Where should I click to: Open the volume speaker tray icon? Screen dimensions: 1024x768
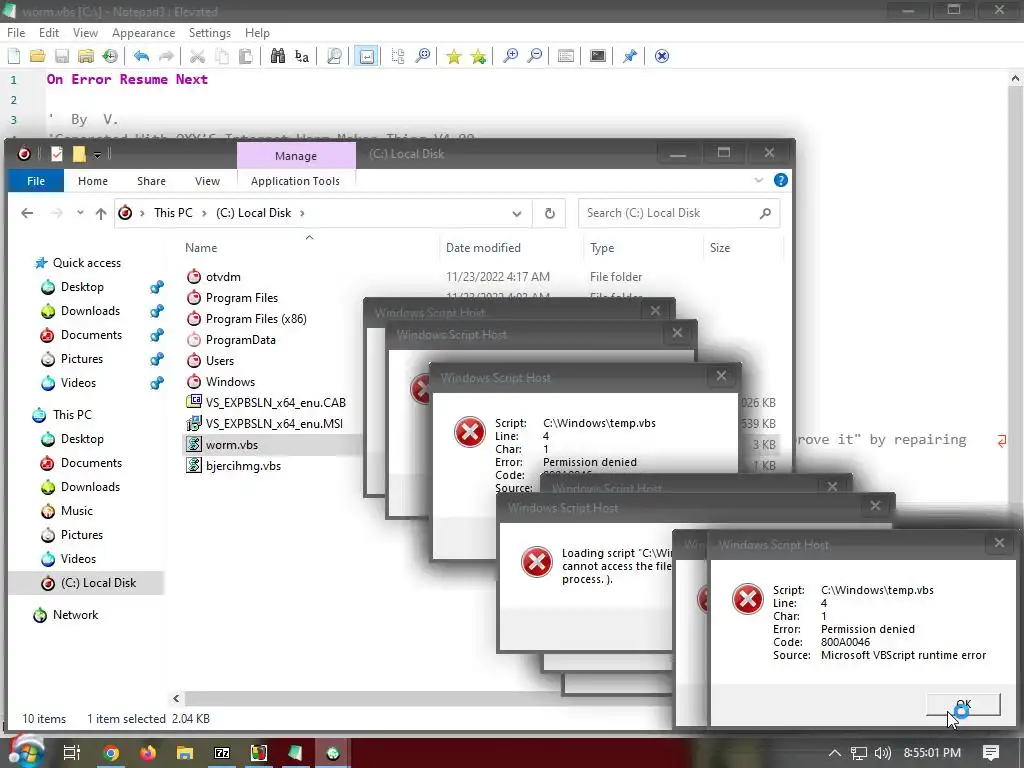pos(882,753)
